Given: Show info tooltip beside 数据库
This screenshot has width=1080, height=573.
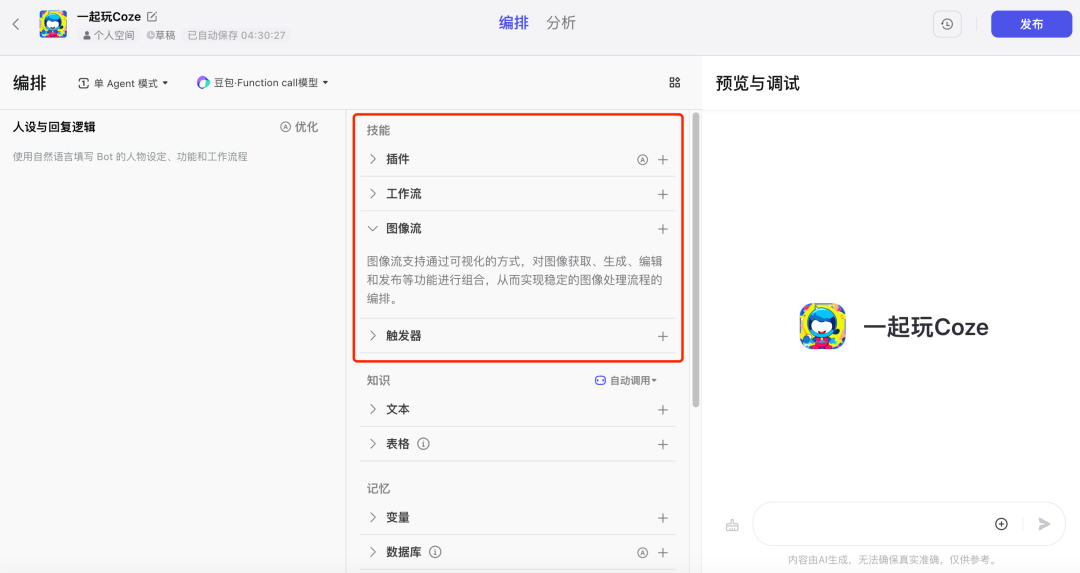Looking at the screenshot, I should click(x=435, y=552).
